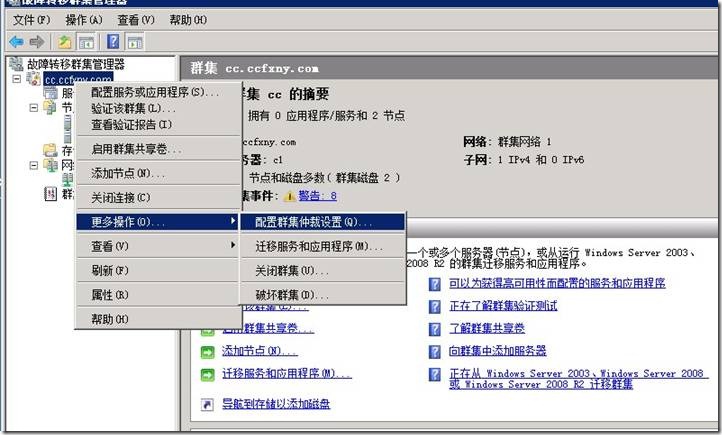Select 查看(V) entry in context menu
Screen dimensions: 722x435
tap(158, 246)
